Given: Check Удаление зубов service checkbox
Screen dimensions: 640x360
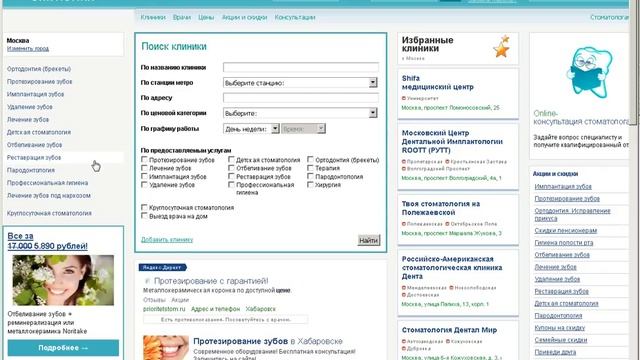Looking at the screenshot, I should (144, 184).
